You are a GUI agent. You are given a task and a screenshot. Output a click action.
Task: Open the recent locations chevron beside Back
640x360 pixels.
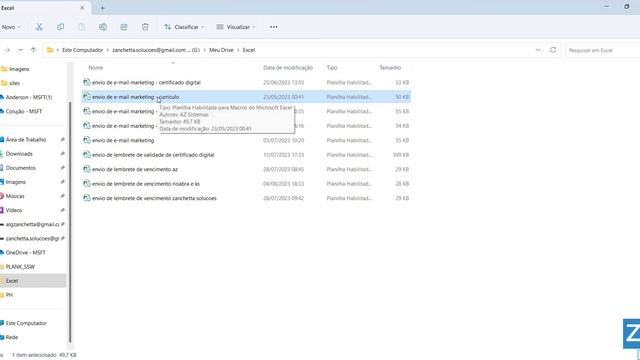coord(20,50)
